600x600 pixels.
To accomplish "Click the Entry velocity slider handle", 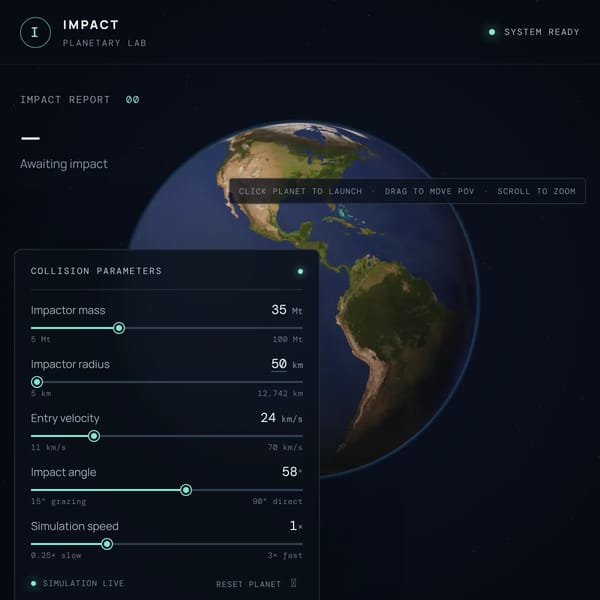I will [94, 436].
